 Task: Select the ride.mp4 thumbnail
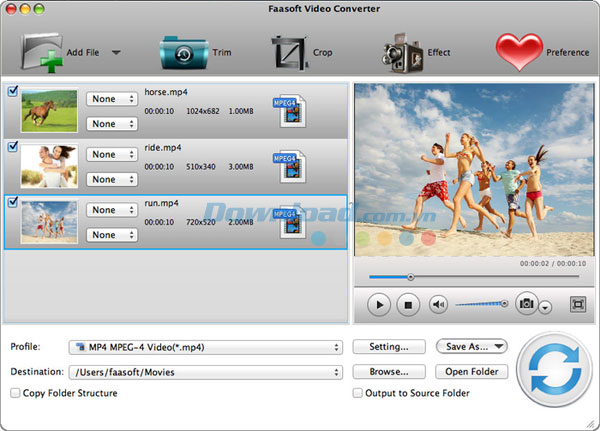click(x=49, y=166)
